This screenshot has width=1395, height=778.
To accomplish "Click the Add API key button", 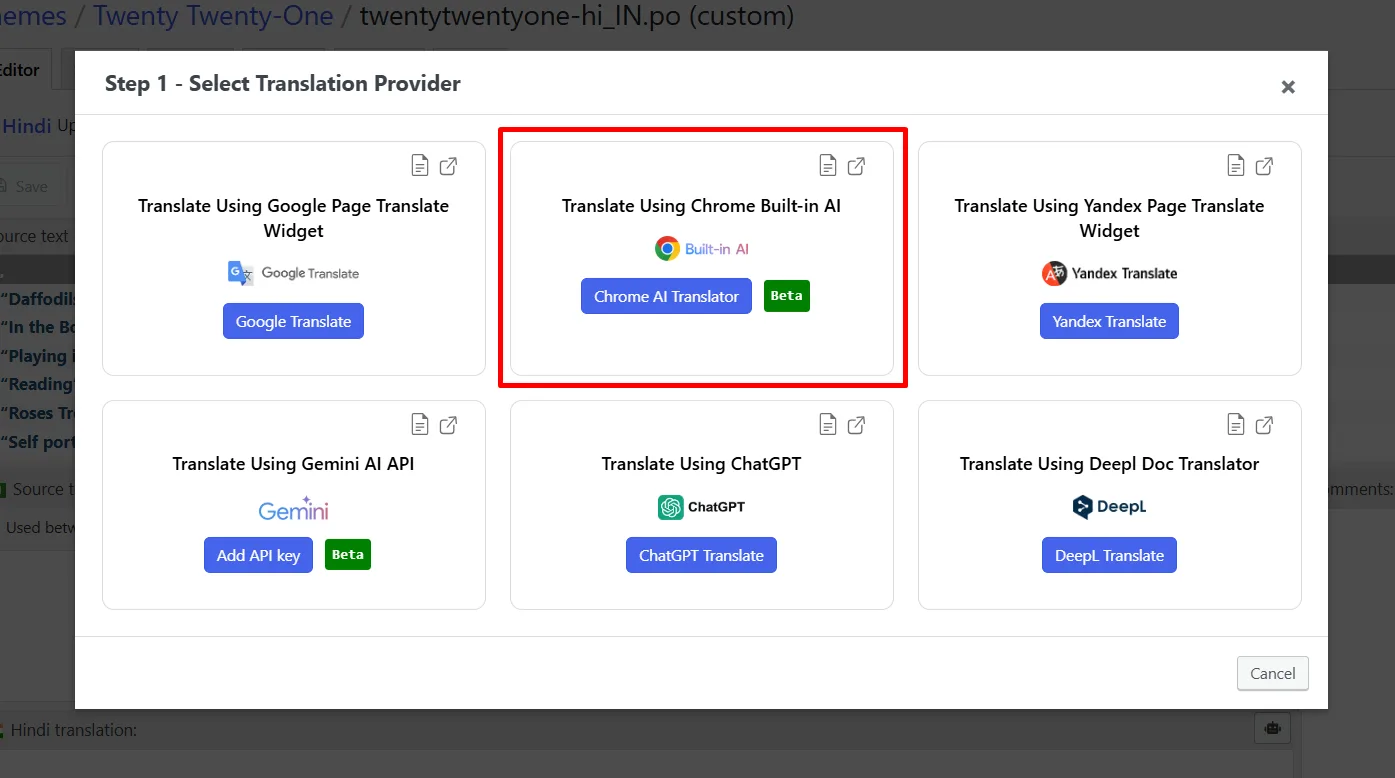I will pyautogui.click(x=258, y=555).
